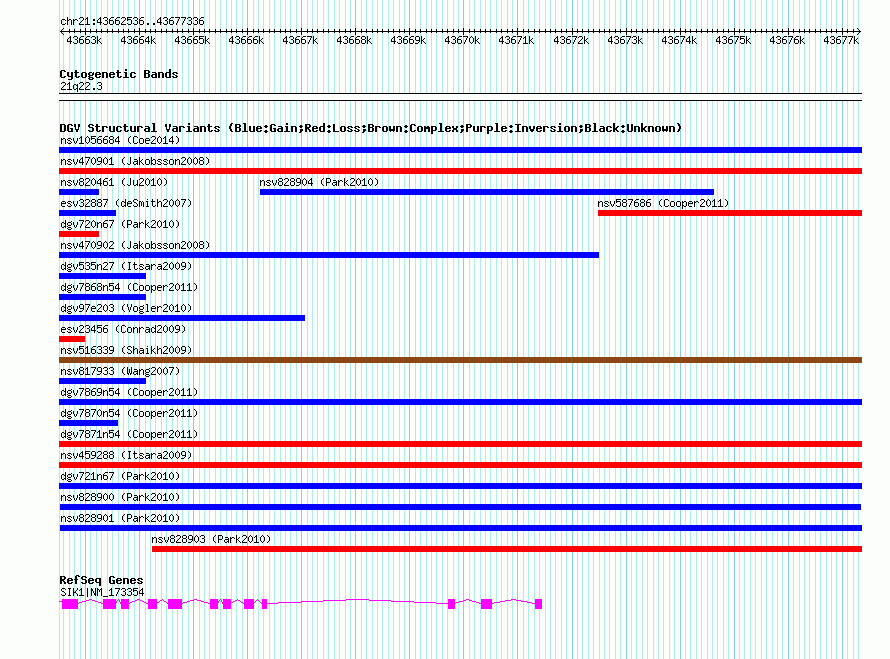Select the nsv1056684 blue gain bar

tap(460, 150)
